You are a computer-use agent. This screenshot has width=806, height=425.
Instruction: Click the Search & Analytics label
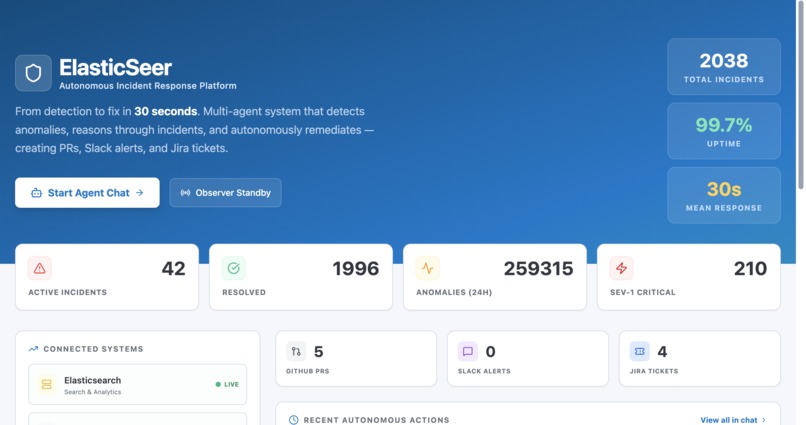(x=93, y=392)
